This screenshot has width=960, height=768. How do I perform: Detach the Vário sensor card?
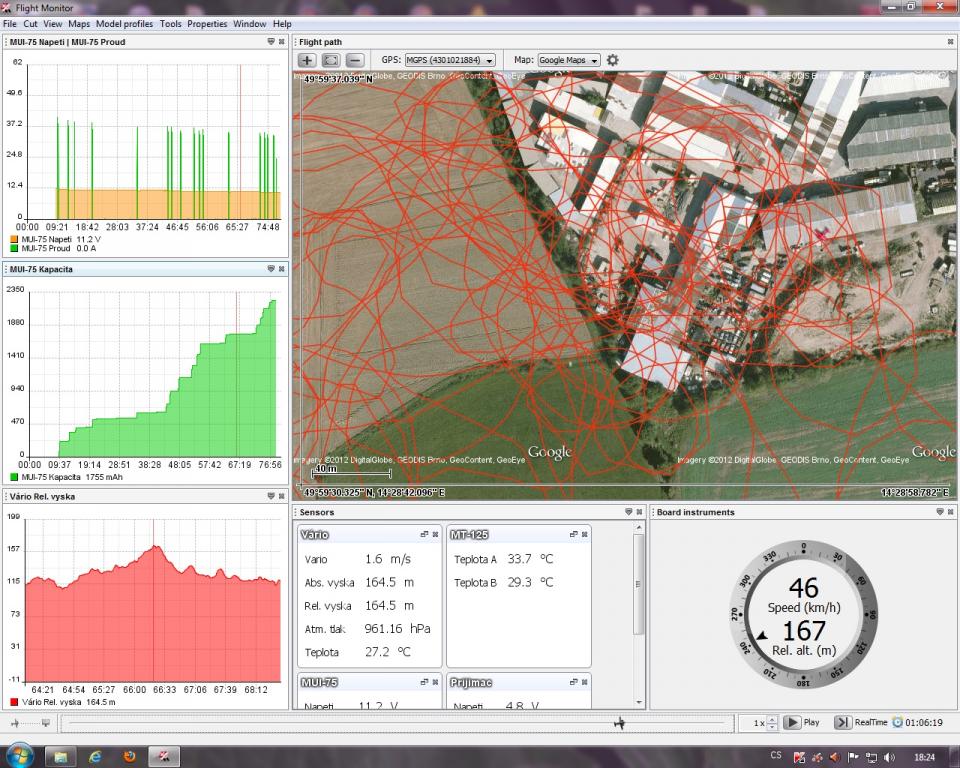pyautogui.click(x=424, y=535)
